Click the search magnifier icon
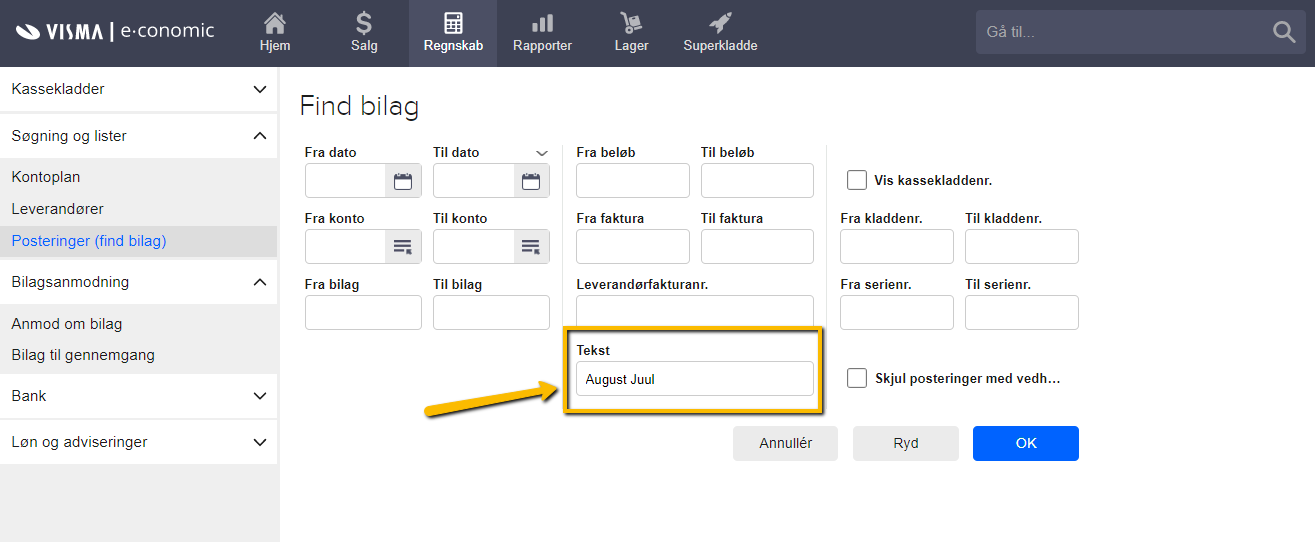Screen dimensions: 1315x542 tap(1284, 32)
